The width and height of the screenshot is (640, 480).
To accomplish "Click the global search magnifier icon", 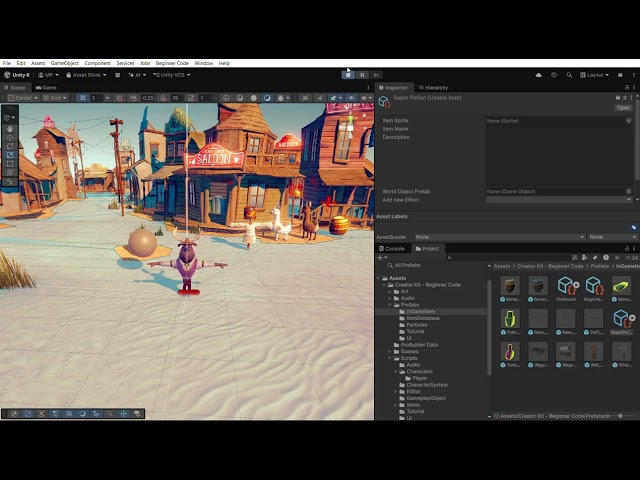I will [x=569, y=75].
